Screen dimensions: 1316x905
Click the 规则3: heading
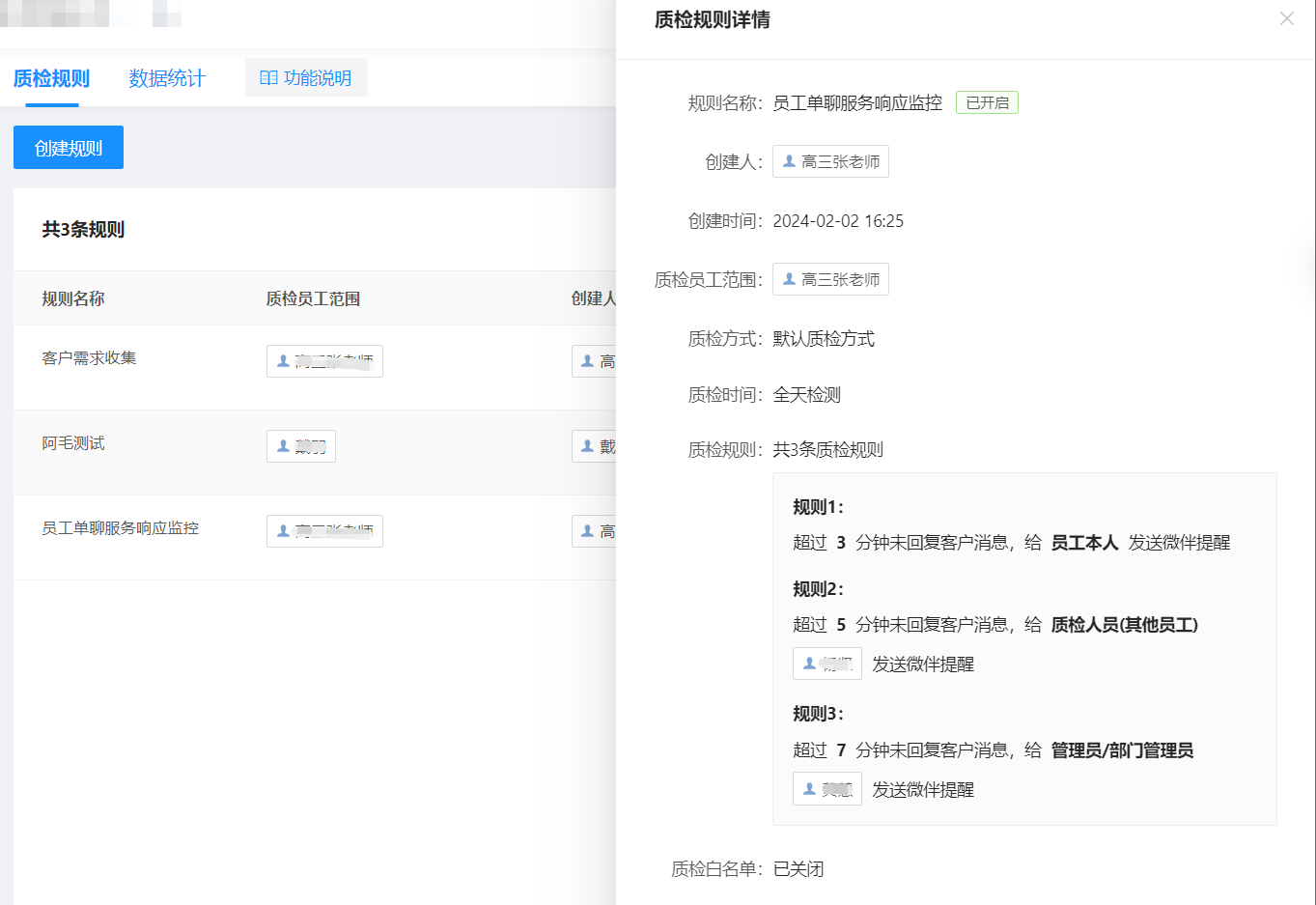(x=819, y=714)
